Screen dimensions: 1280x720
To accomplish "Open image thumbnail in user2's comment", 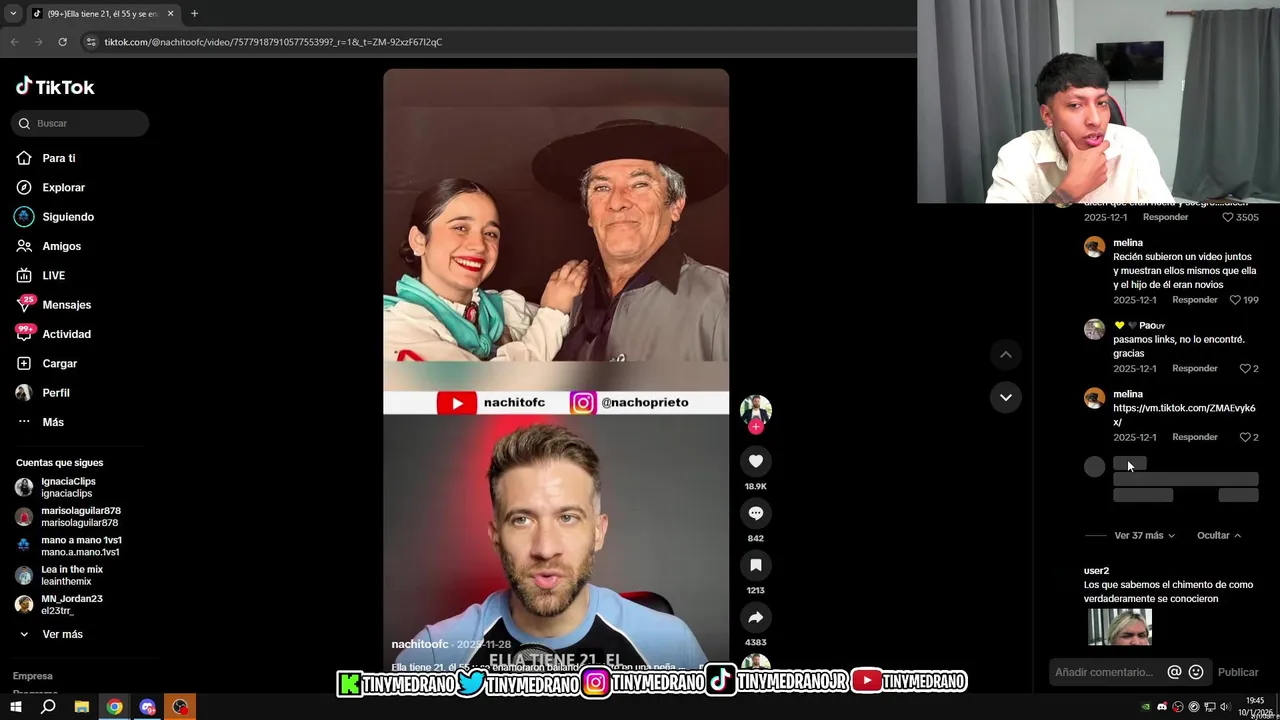I will (1119, 627).
